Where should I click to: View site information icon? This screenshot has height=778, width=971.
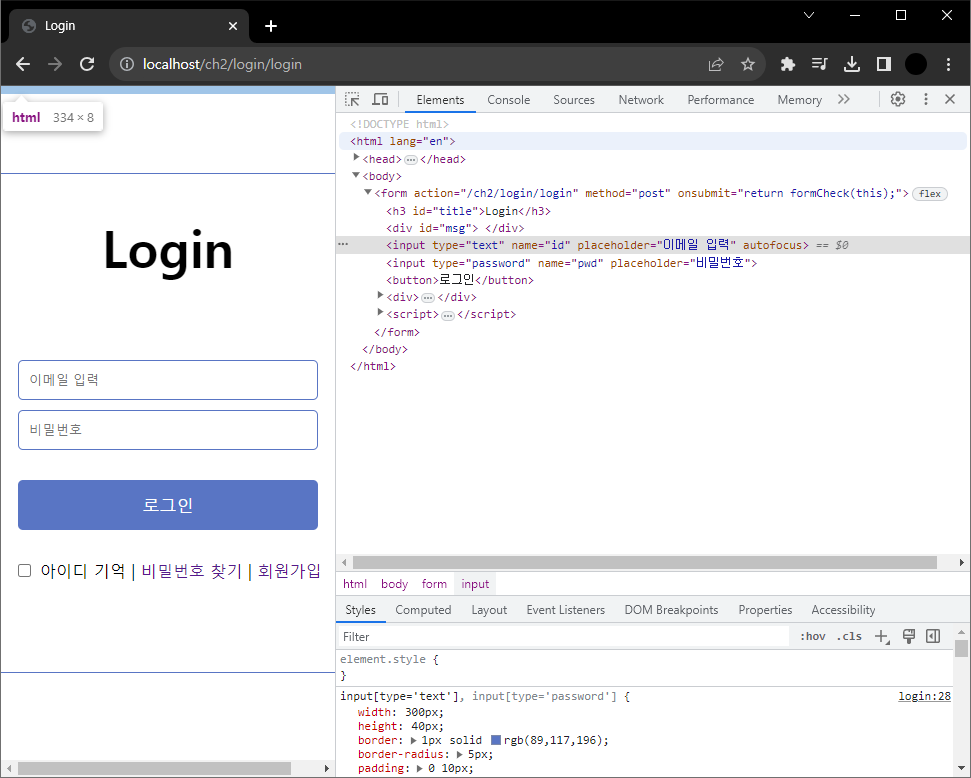click(x=127, y=64)
